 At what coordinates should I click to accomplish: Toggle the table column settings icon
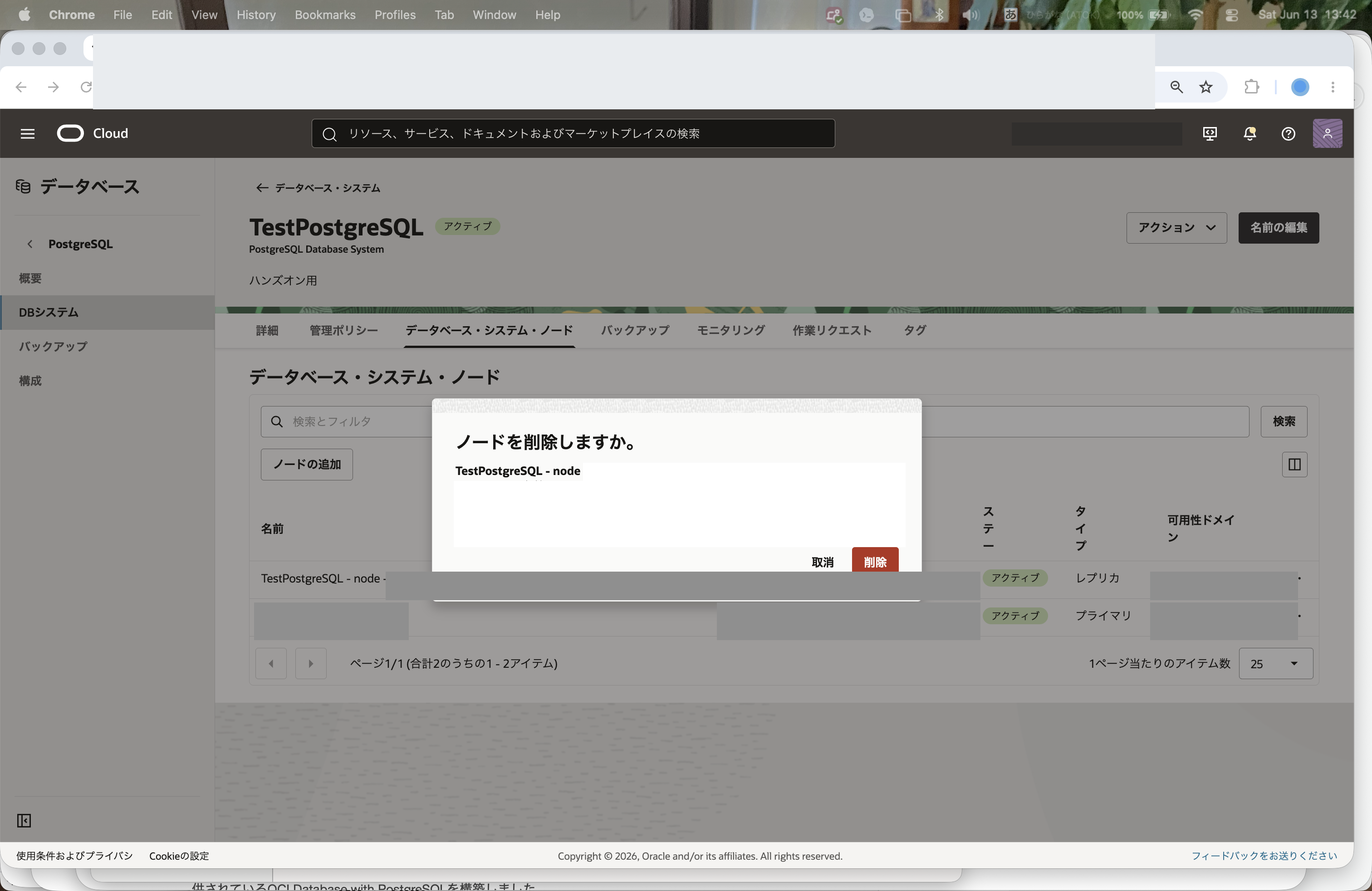click(x=1294, y=465)
